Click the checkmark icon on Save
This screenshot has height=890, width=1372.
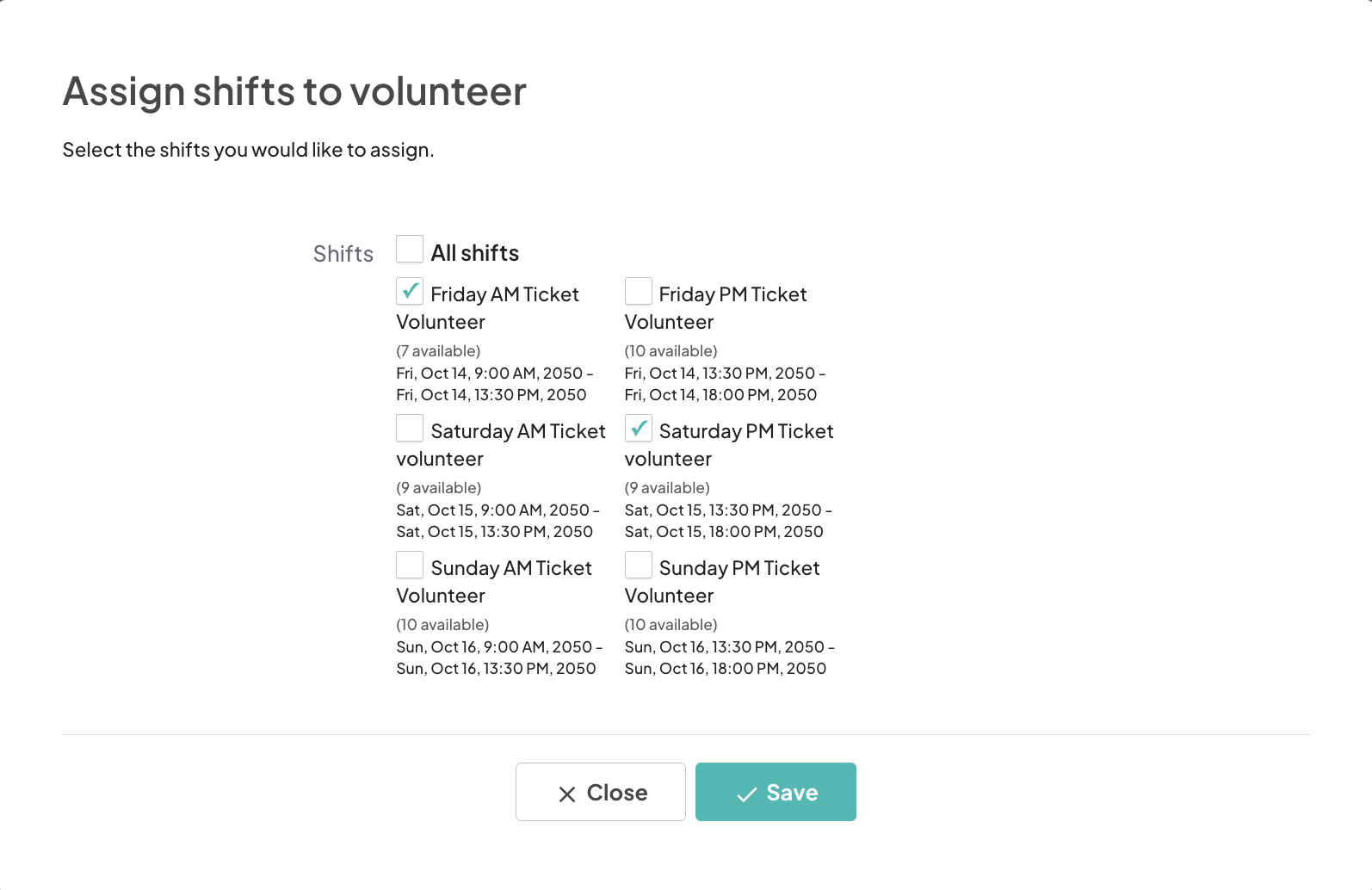747,794
